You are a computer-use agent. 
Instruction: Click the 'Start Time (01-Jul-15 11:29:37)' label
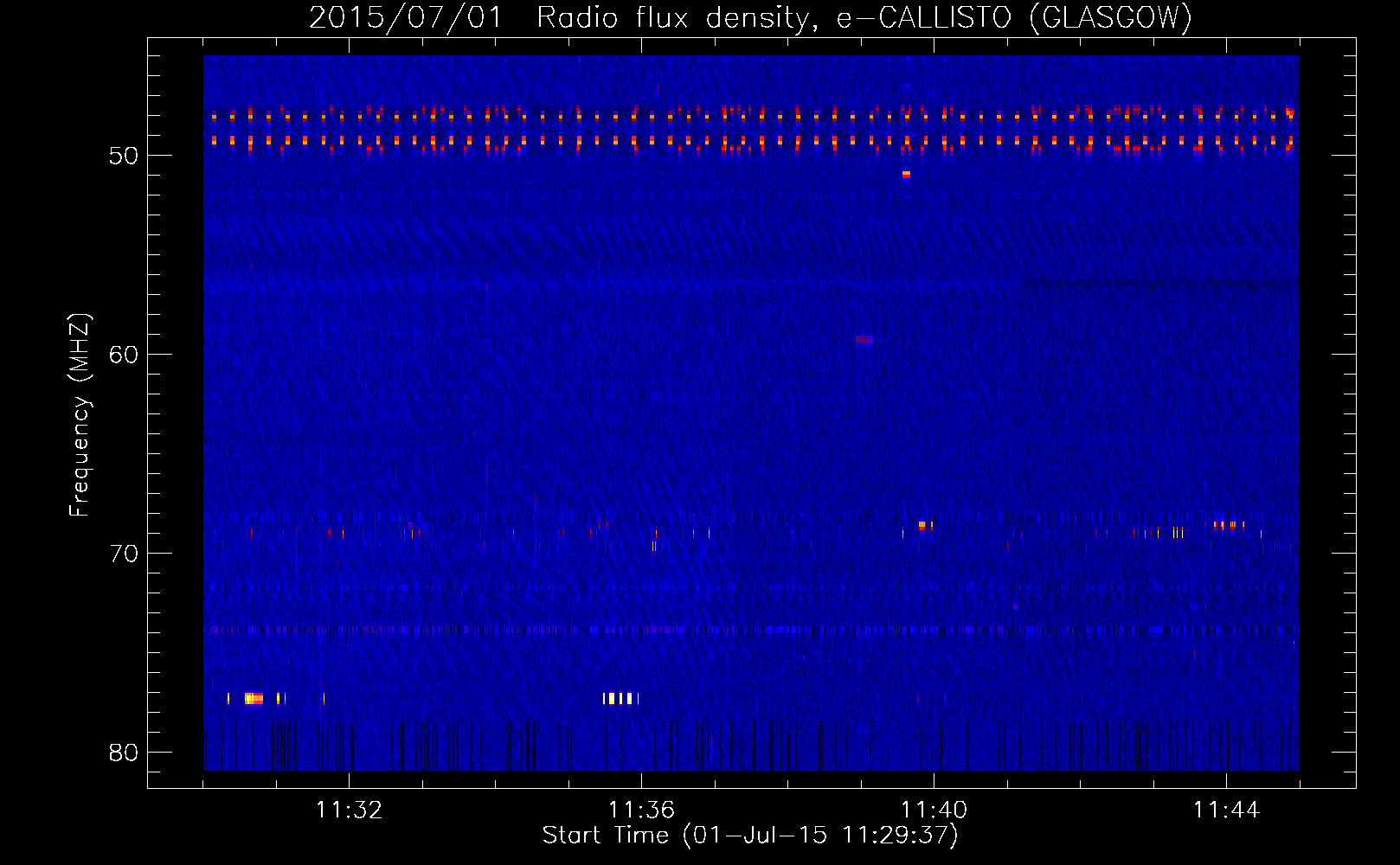coord(750,836)
